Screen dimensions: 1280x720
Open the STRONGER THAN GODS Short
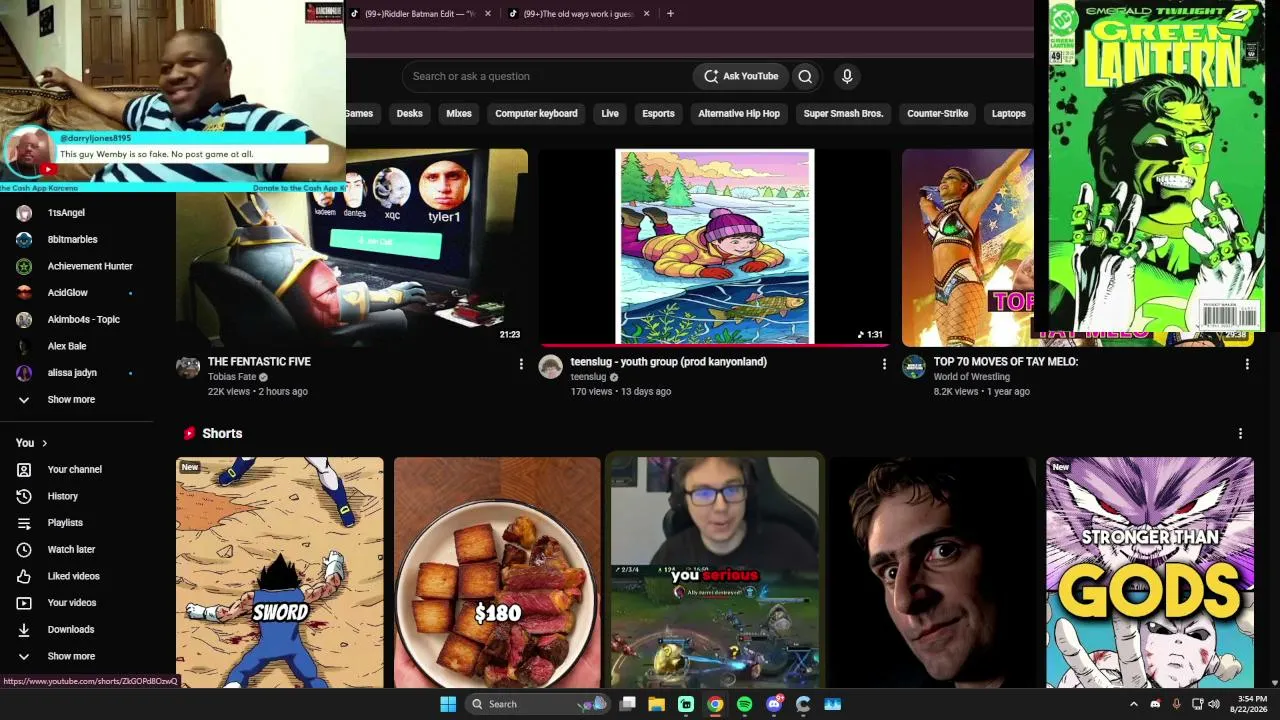point(1150,573)
